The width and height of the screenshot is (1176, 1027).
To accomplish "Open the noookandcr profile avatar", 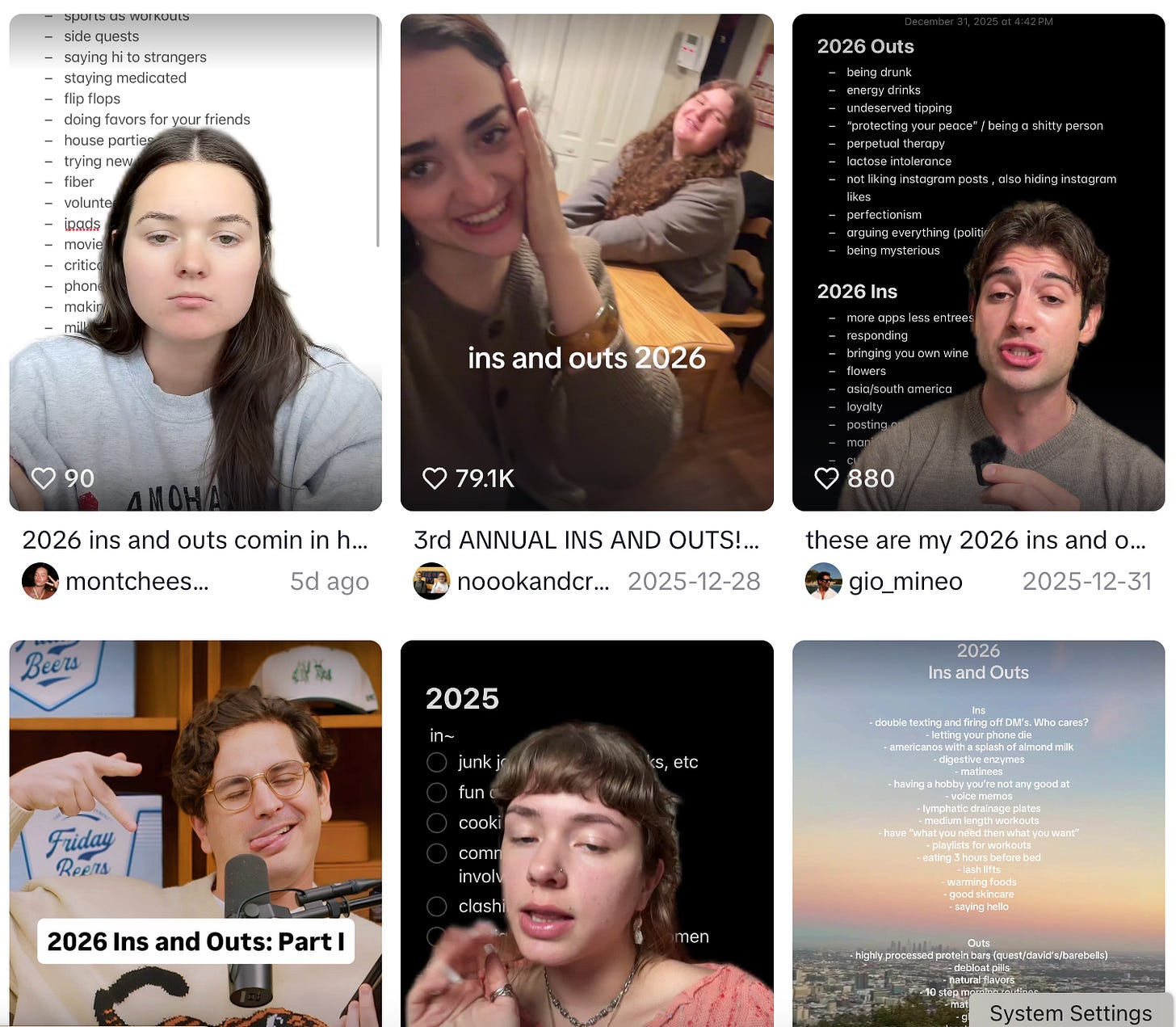I will [431, 581].
